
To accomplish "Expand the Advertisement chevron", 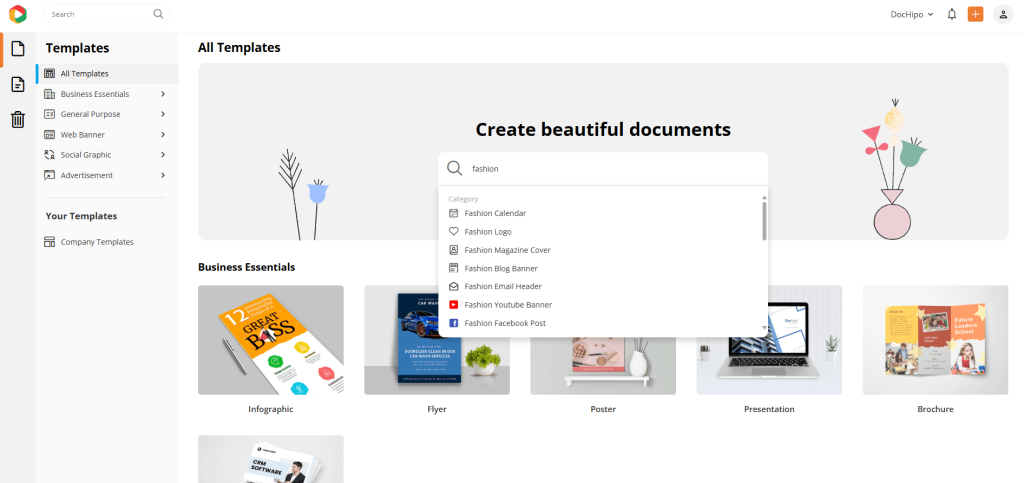I will (163, 175).
